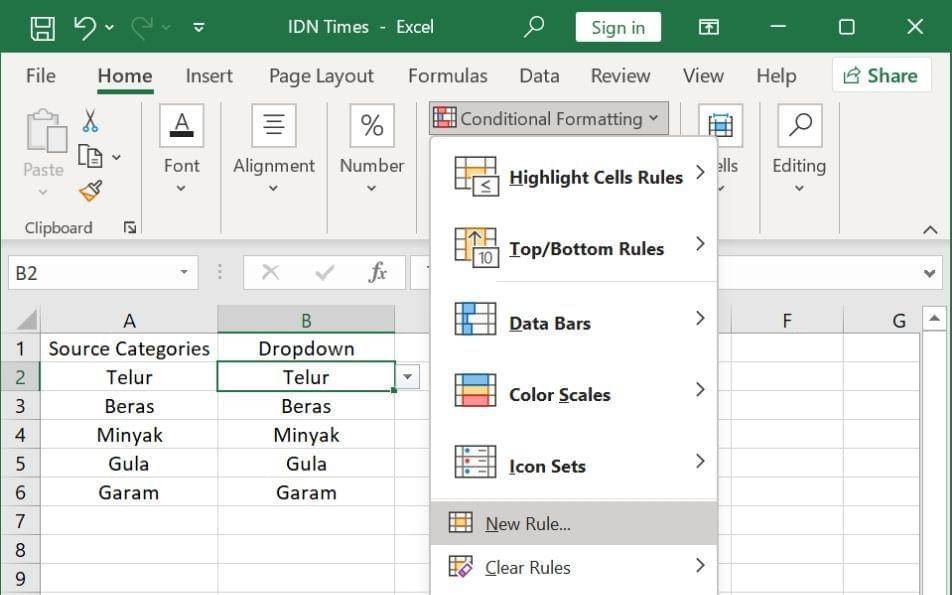Screen dimensions: 952x595
Task: Open the Conditional Formatting dropdown
Action: coord(547,118)
